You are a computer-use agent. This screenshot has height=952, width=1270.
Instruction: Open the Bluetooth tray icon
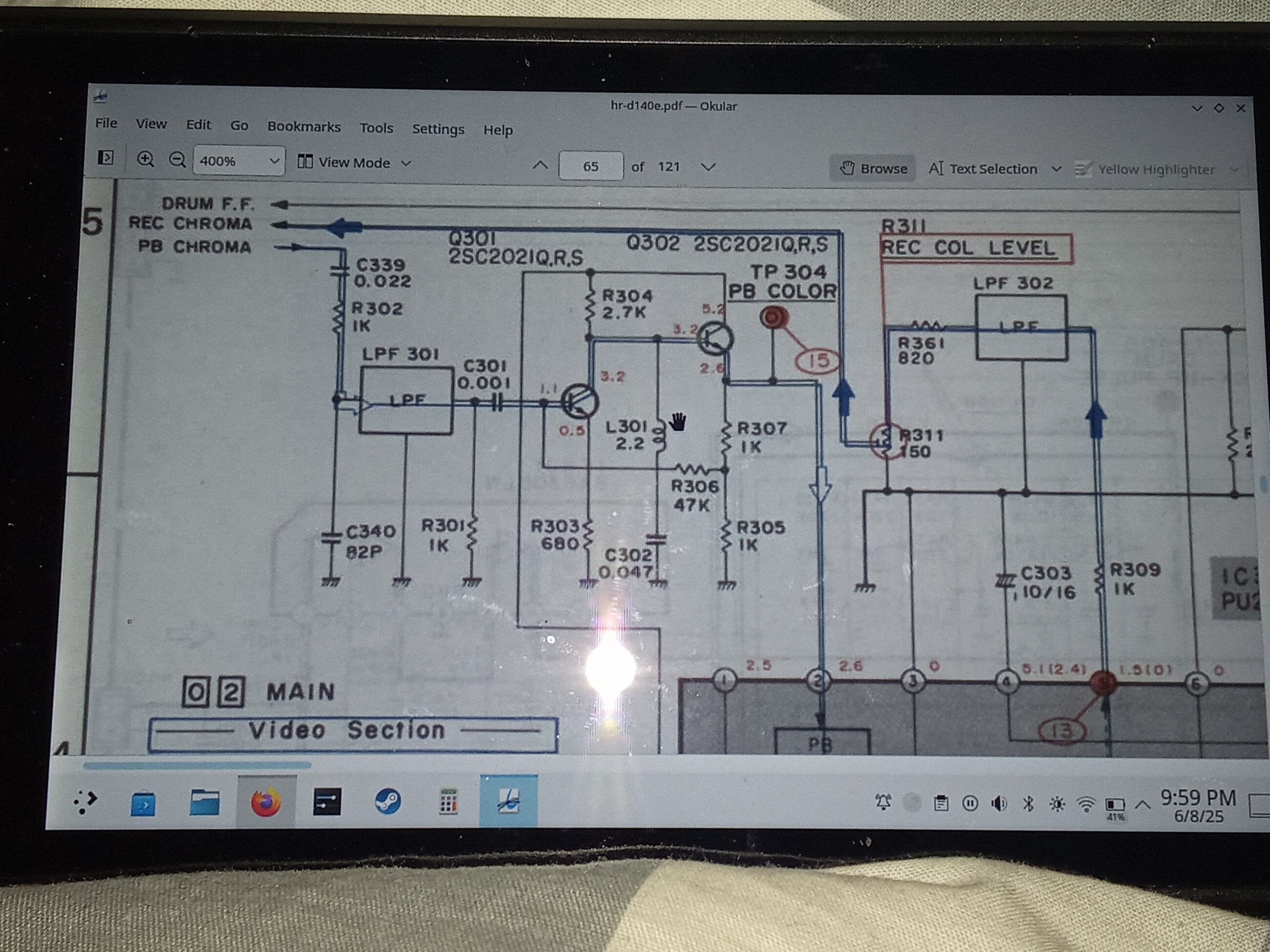coord(1028,804)
